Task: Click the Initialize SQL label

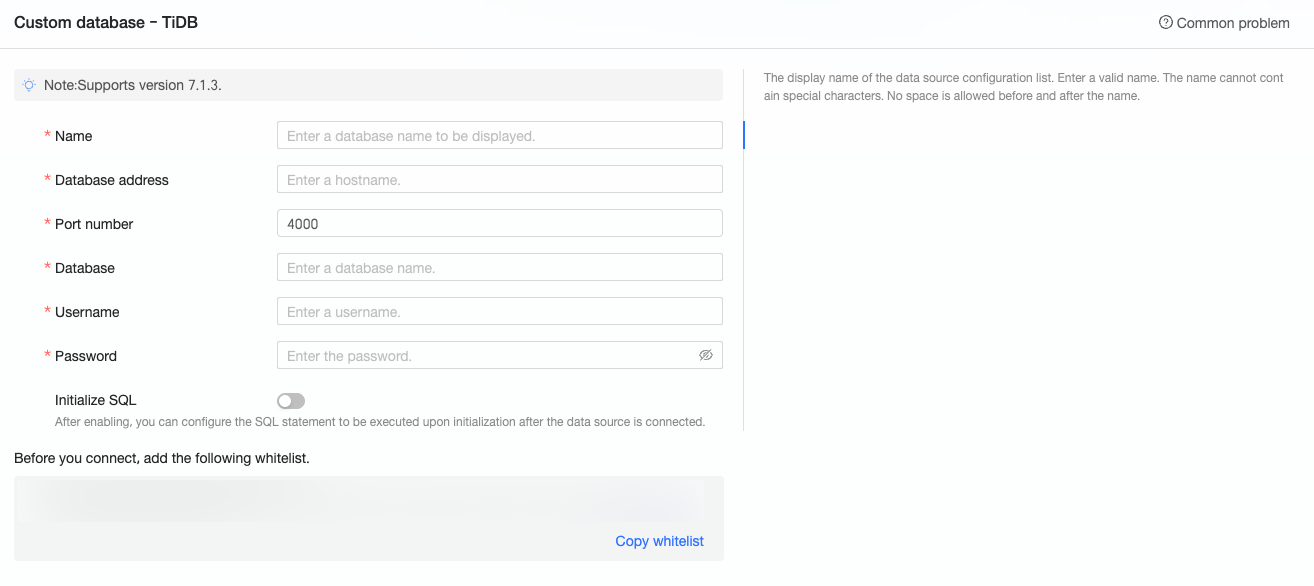Action: click(x=95, y=400)
